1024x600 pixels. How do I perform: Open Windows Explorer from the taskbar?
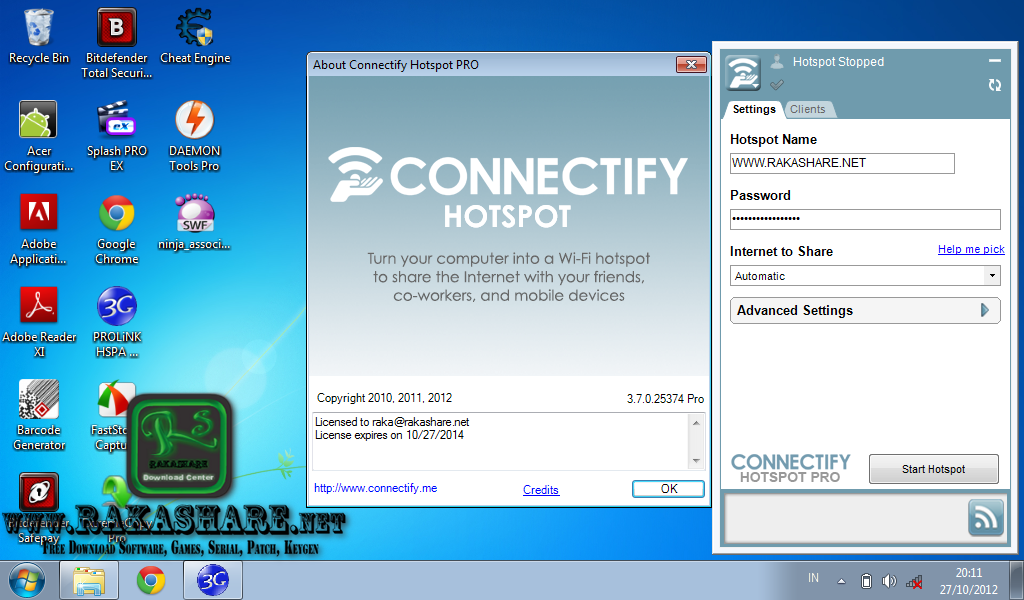[x=89, y=580]
